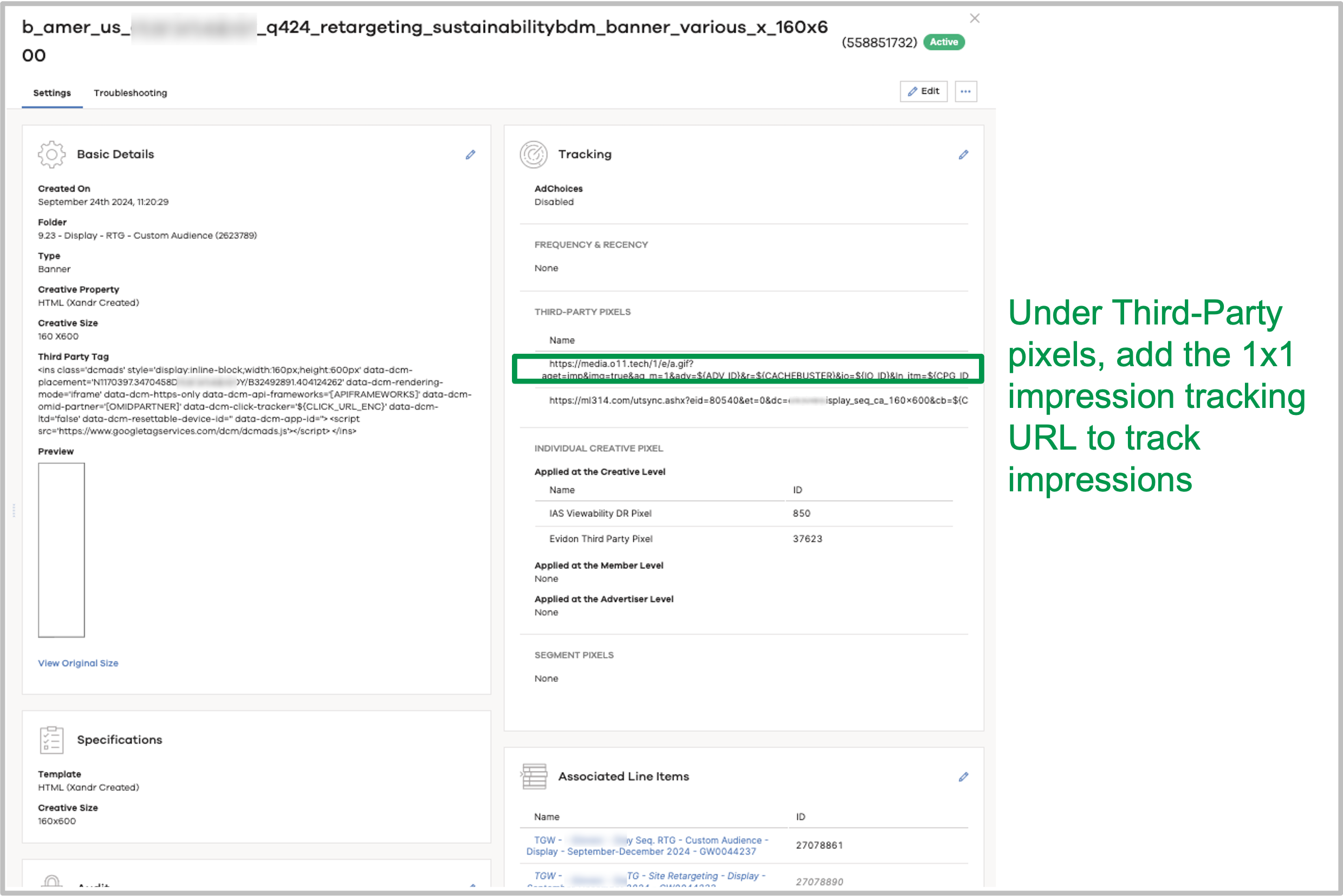1343x896 pixels.
Task: Click Template HTML (Xandr Created) value
Action: [89, 788]
